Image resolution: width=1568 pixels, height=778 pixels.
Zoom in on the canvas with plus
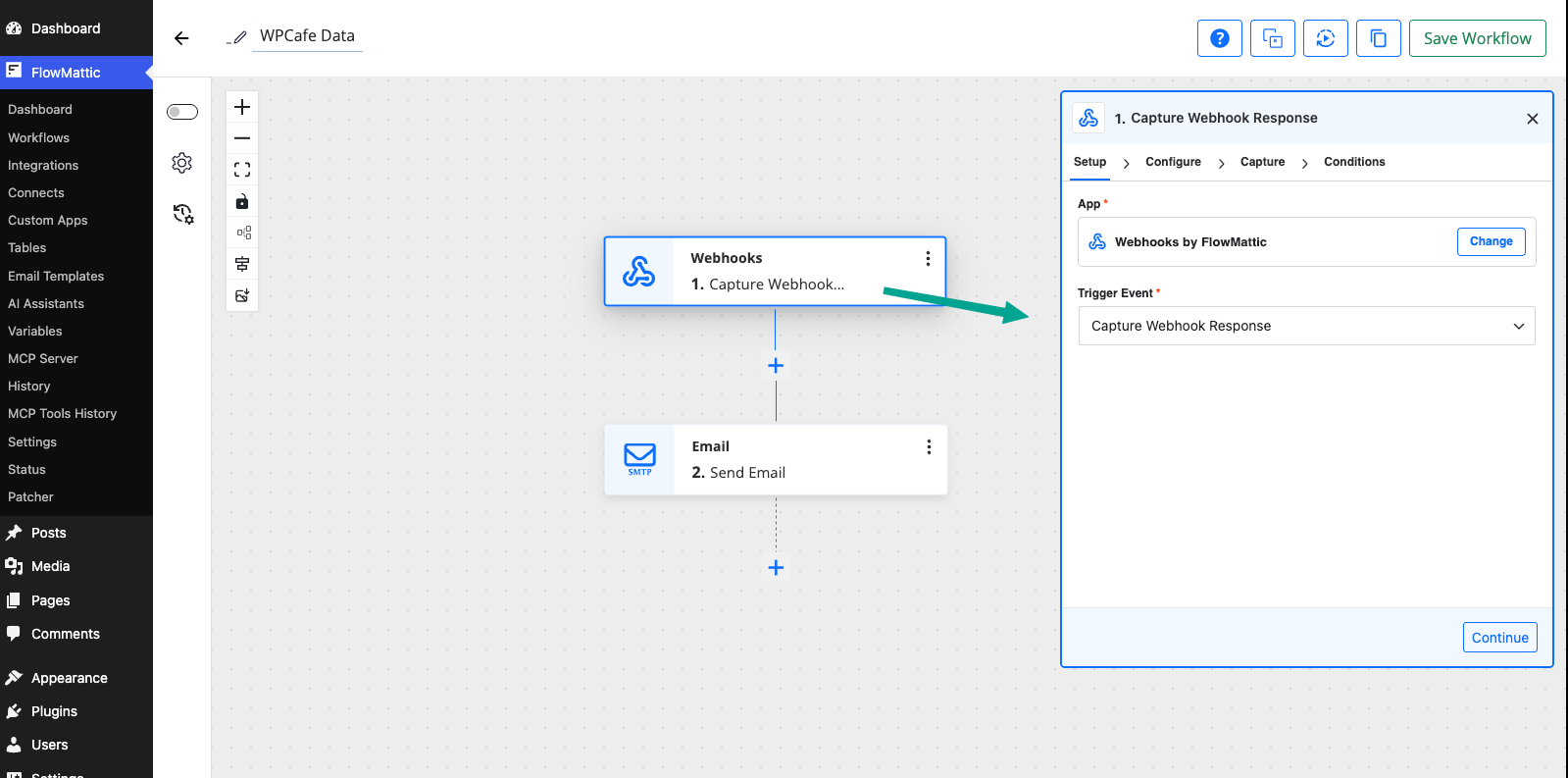[x=242, y=107]
